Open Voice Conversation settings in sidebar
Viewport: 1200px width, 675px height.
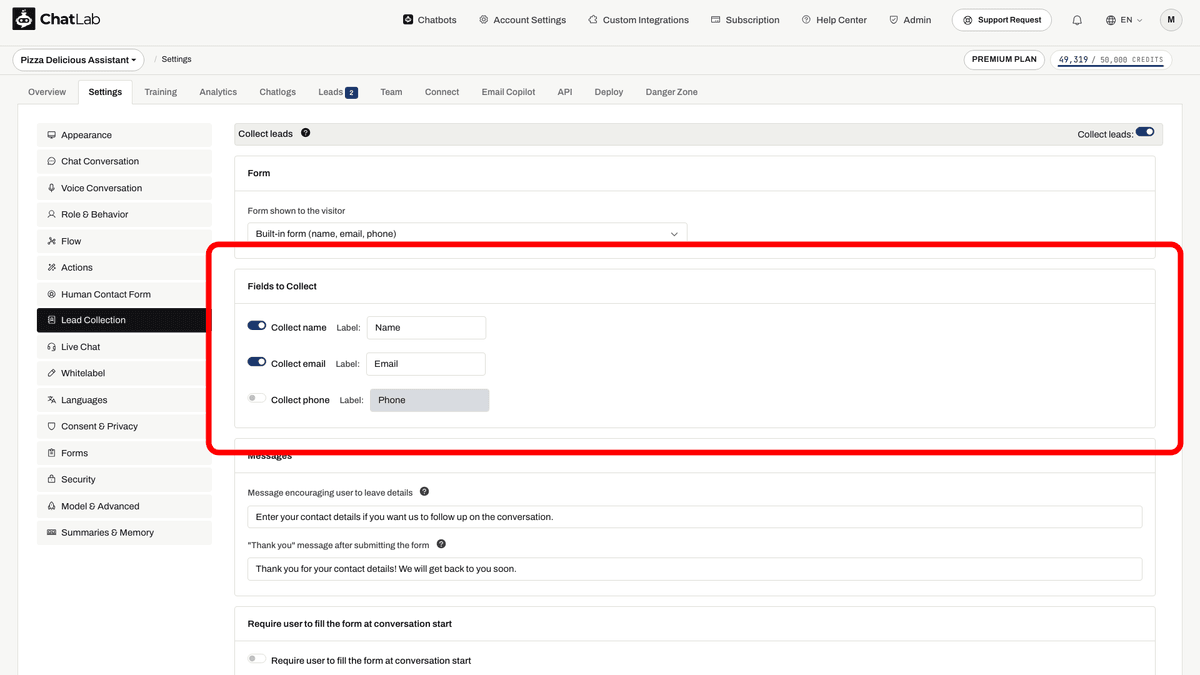[x=124, y=188]
